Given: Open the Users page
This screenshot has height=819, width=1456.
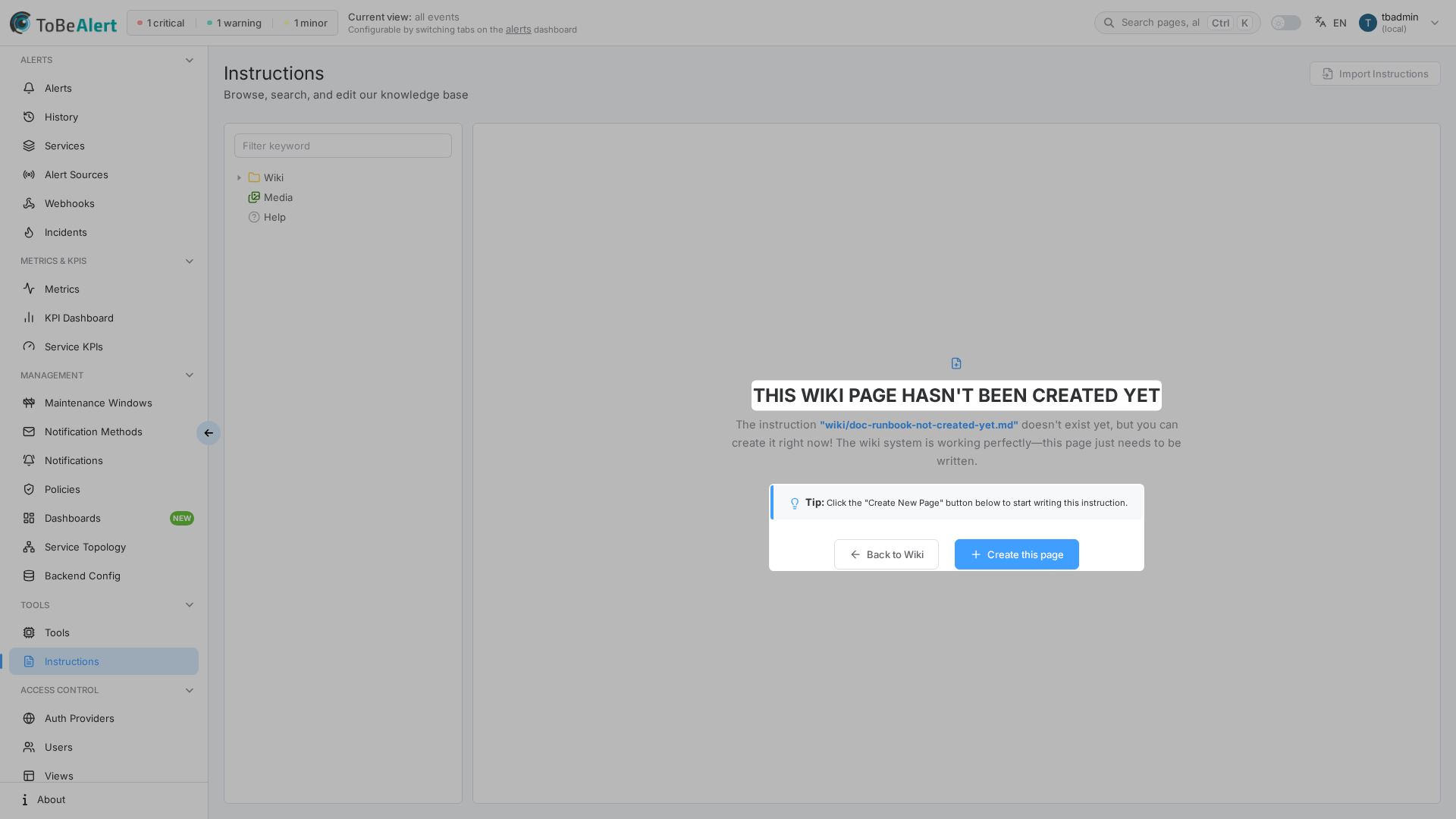Looking at the screenshot, I should 104,747.
